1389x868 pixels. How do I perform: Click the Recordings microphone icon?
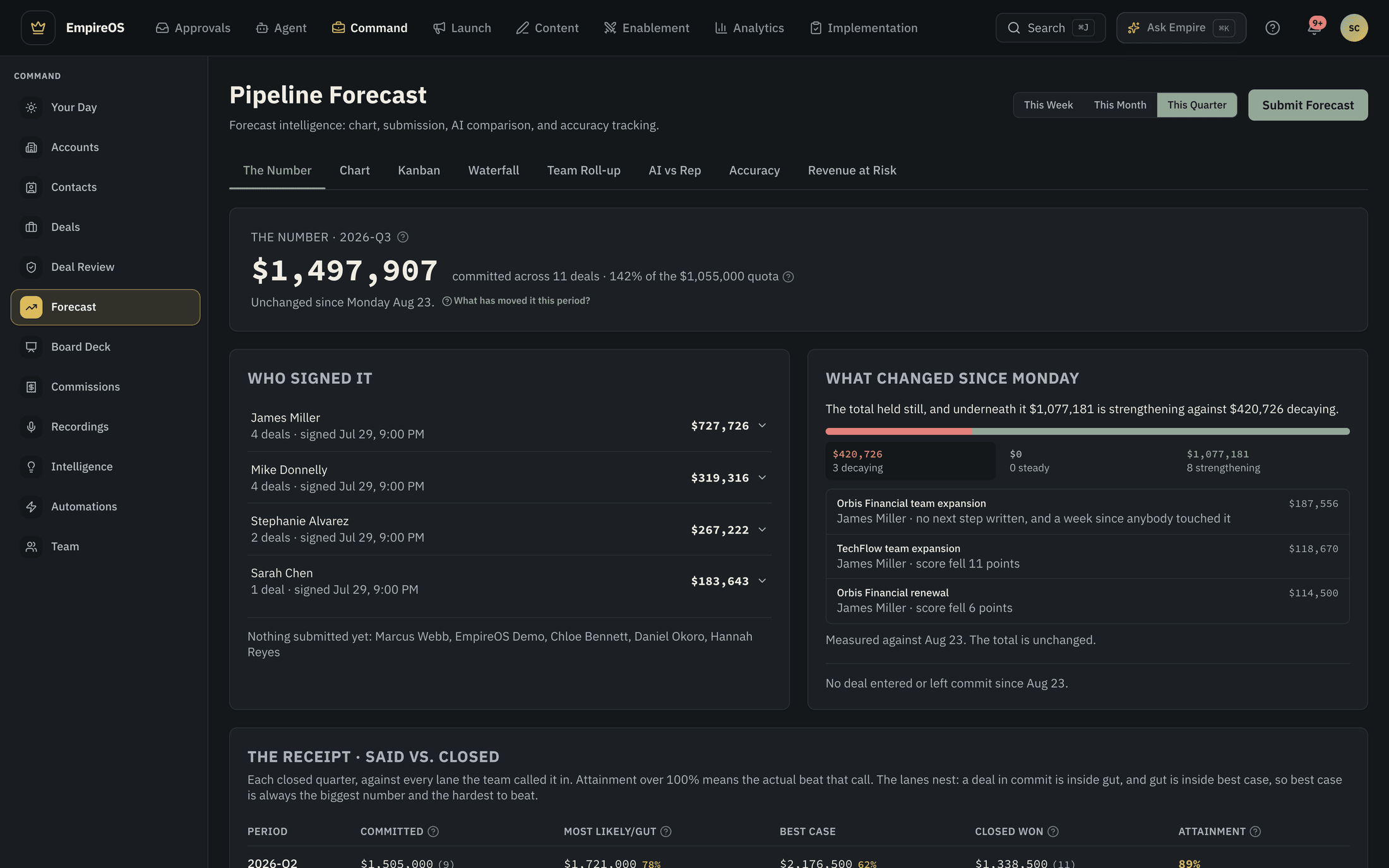(x=31, y=427)
